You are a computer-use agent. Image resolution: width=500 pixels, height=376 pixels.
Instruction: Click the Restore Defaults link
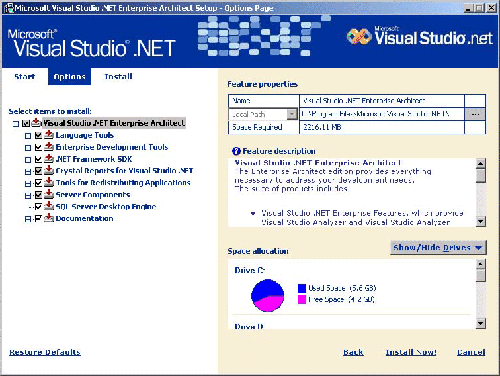coord(45,352)
